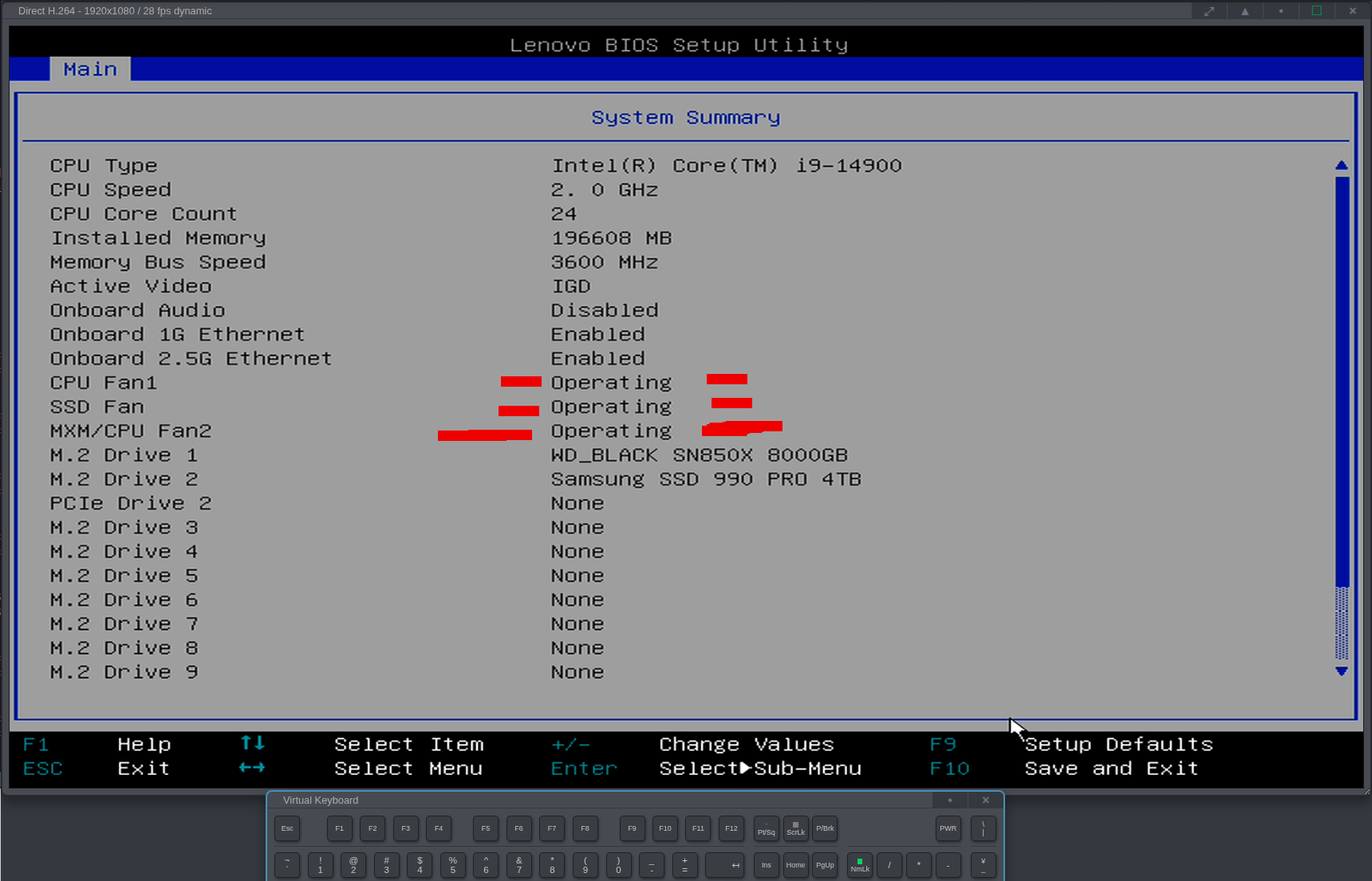The width and height of the screenshot is (1372, 881).
Task: Click the blue scrollbar thumb in System Summary
Action: (1342, 383)
